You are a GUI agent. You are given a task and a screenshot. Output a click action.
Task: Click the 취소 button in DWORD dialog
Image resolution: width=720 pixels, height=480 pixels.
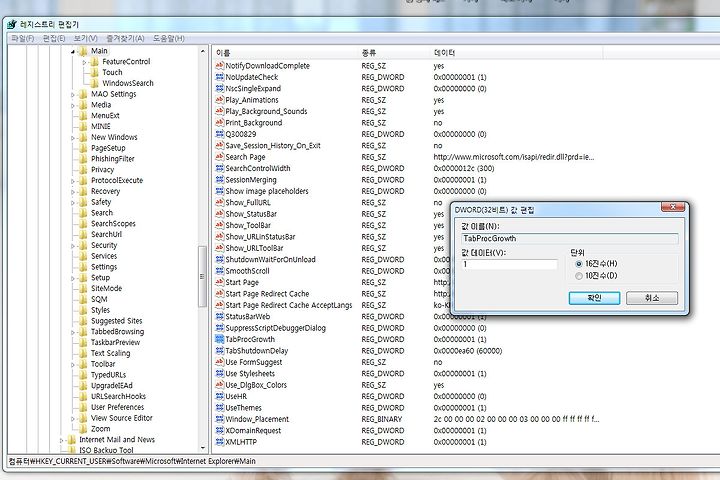(652, 298)
